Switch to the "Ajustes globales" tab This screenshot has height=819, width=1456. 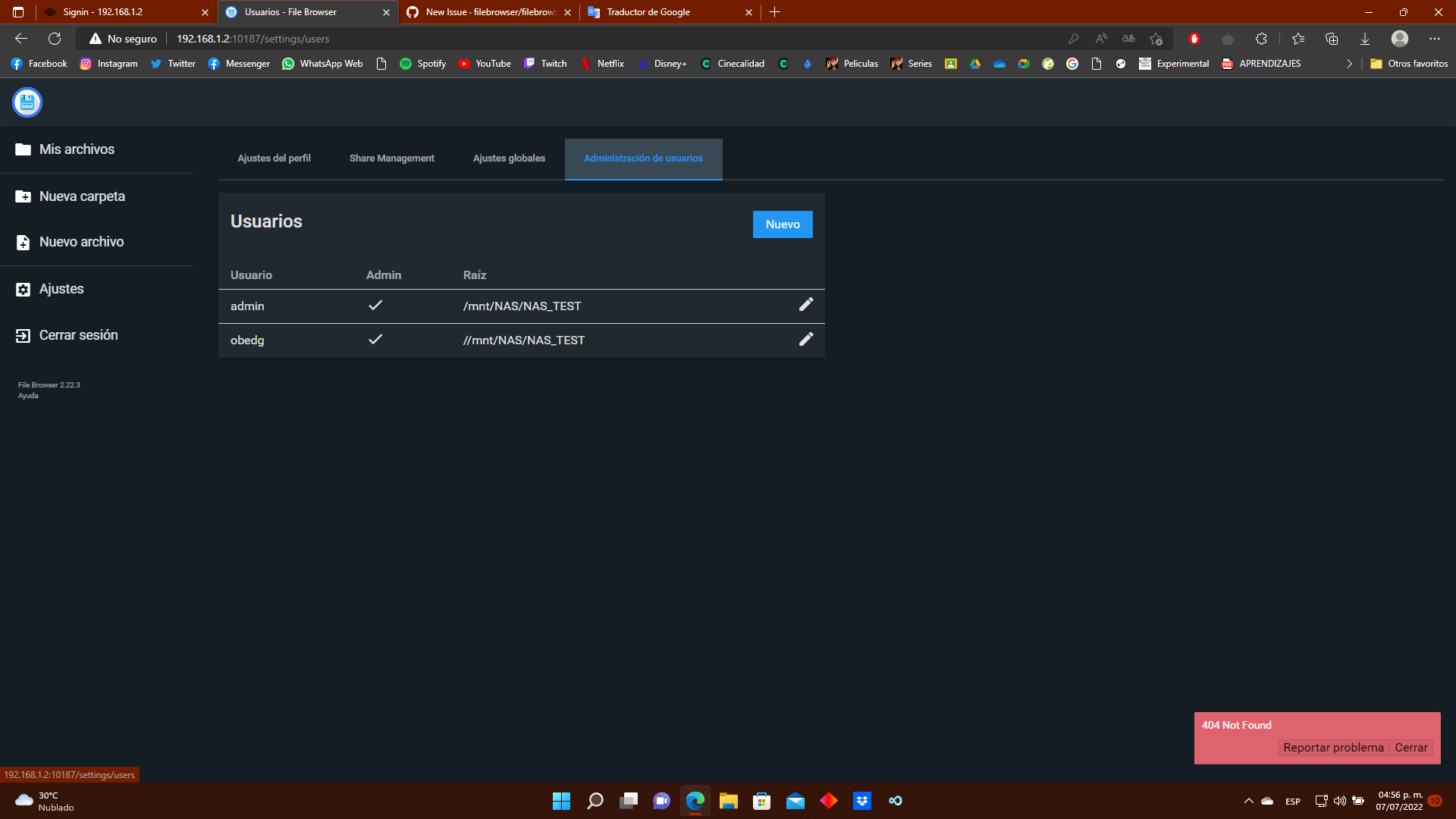tap(509, 158)
